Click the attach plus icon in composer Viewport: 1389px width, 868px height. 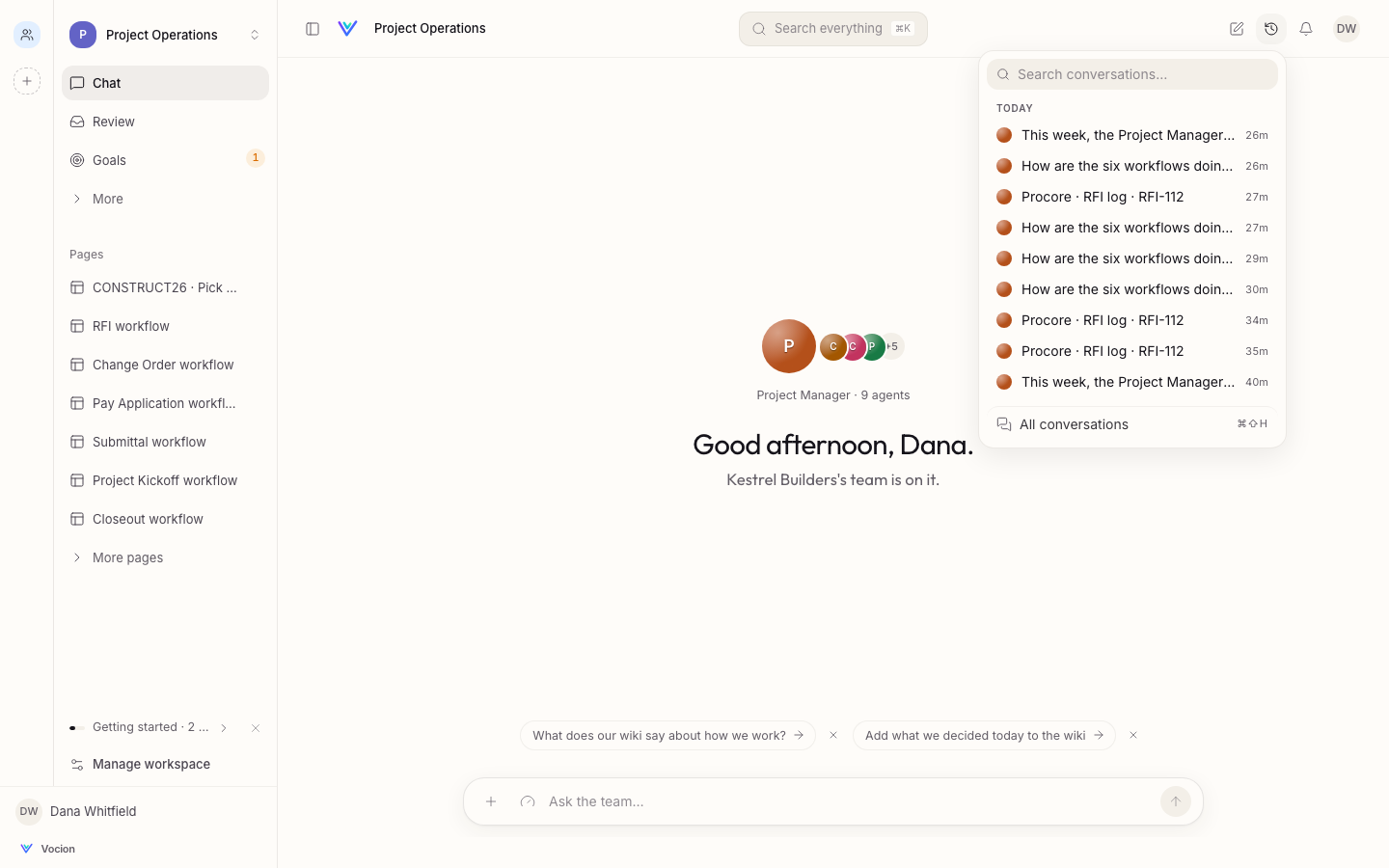pyautogui.click(x=491, y=801)
